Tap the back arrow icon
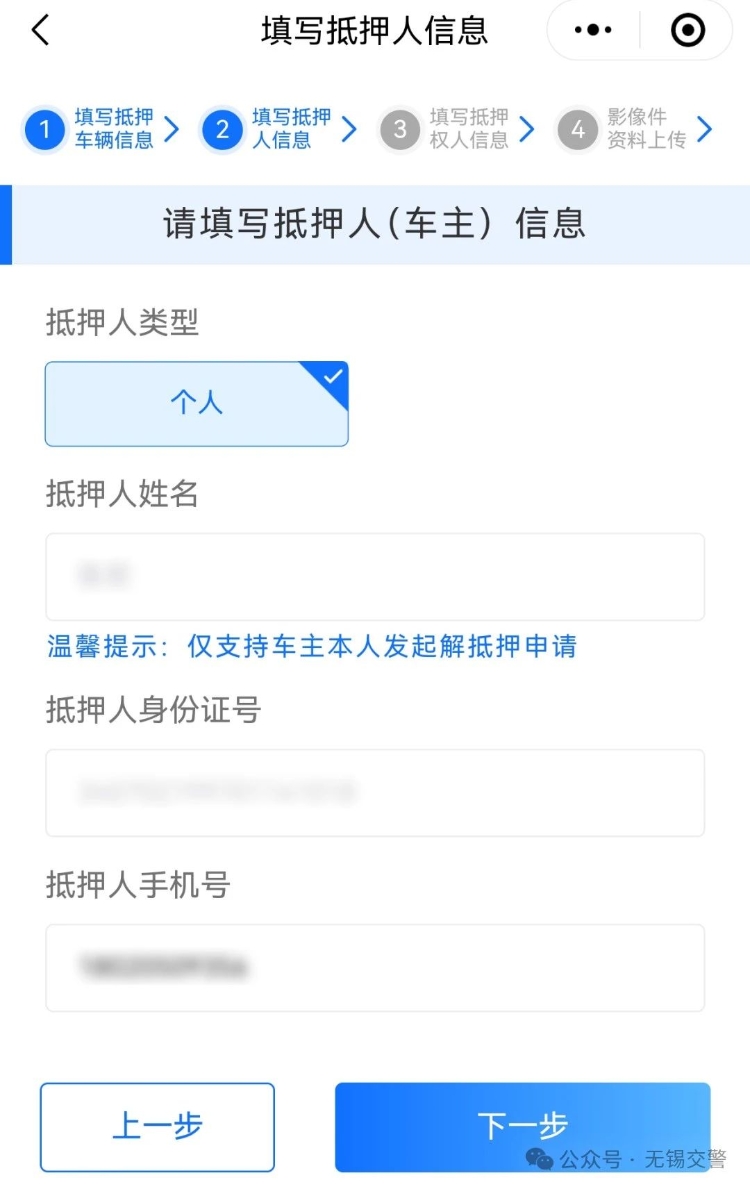The image size is (750, 1189). click(x=40, y=30)
